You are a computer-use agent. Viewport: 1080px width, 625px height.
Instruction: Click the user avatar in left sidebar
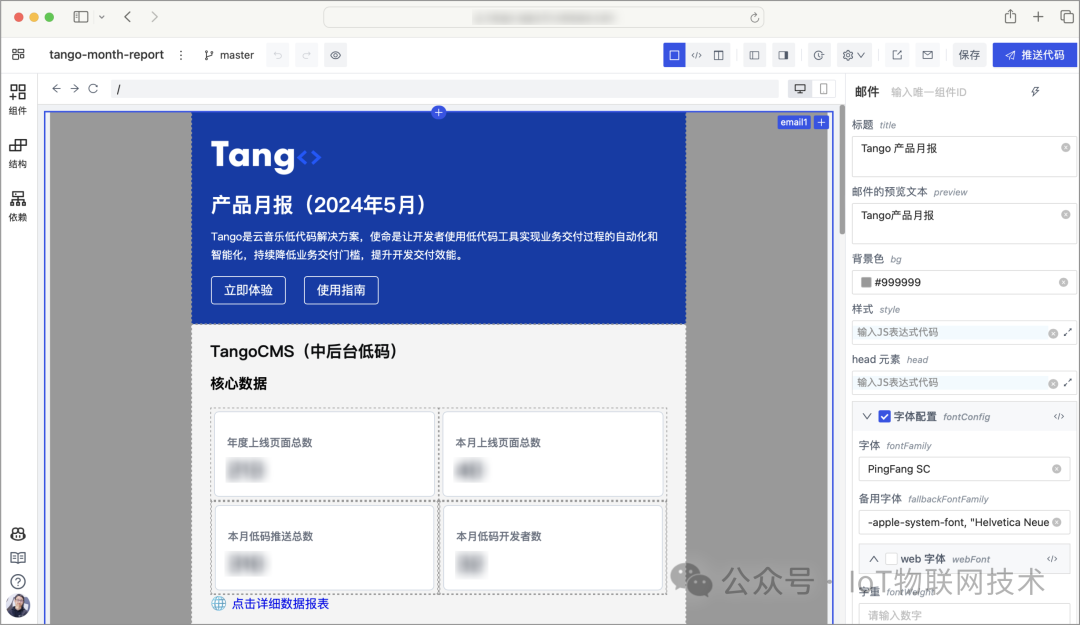point(18,606)
